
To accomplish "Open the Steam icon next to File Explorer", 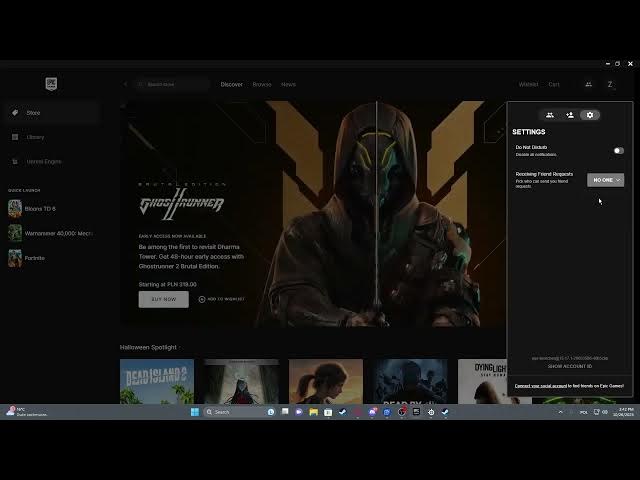I will (x=342, y=412).
